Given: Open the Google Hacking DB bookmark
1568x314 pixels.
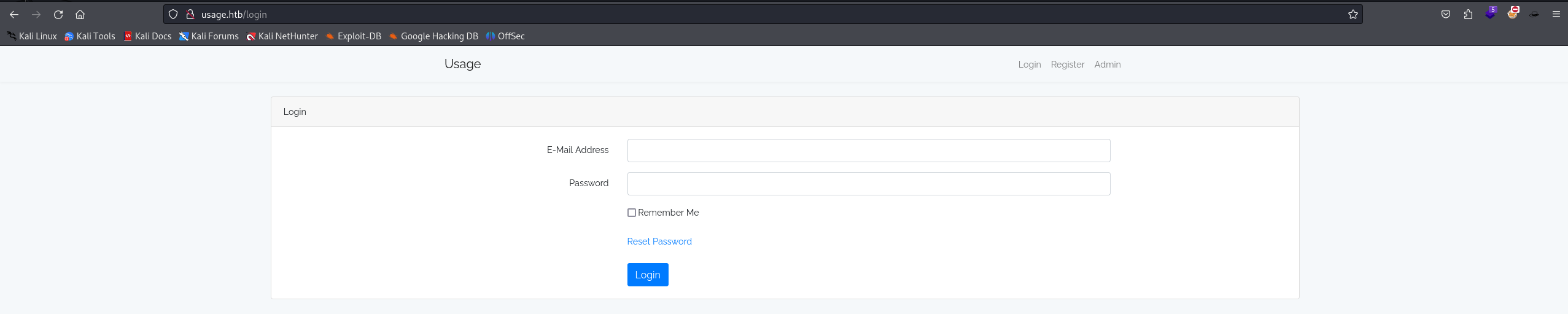Looking at the screenshot, I should point(433,36).
